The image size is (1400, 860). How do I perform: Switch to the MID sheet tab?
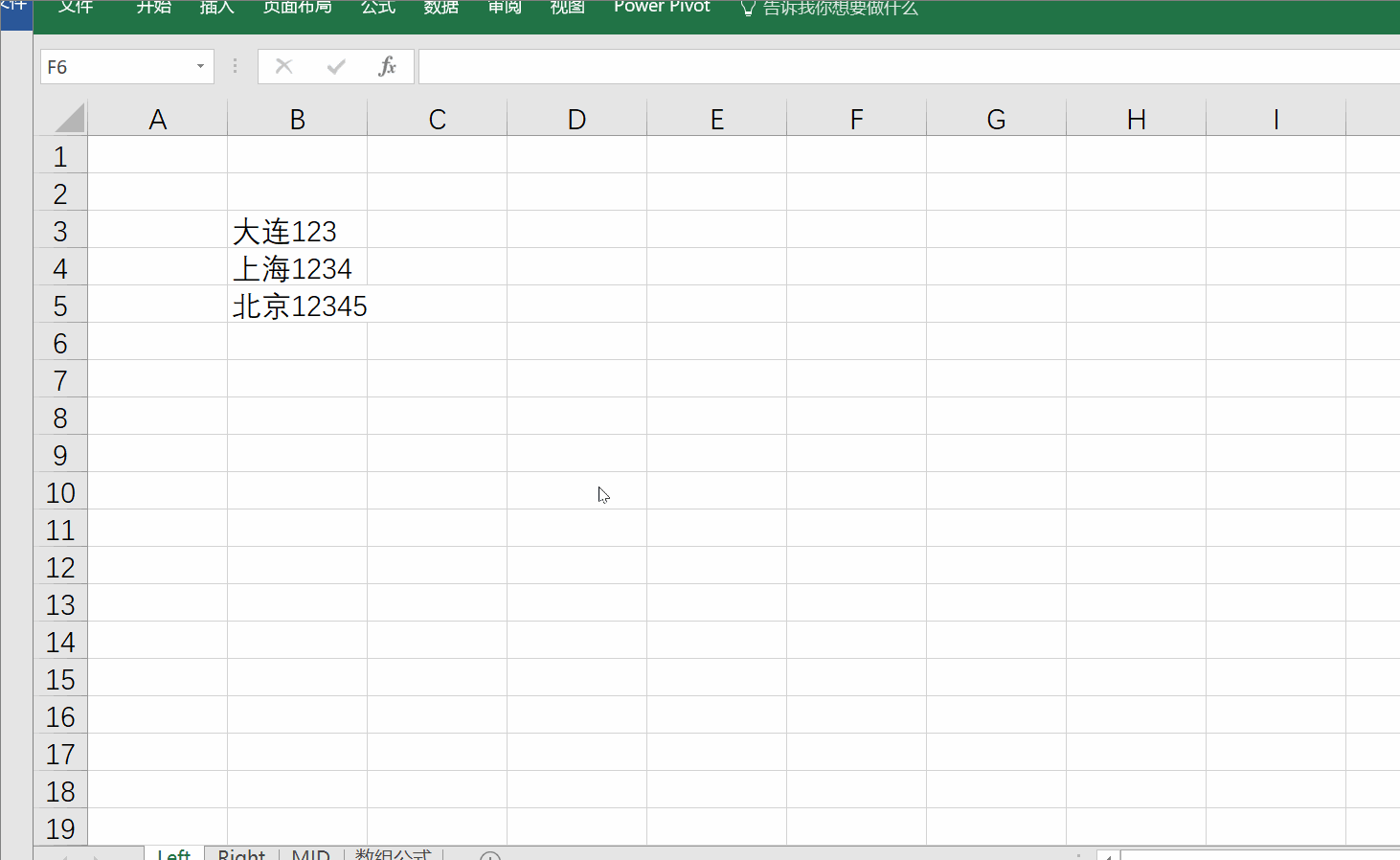point(310,854)
